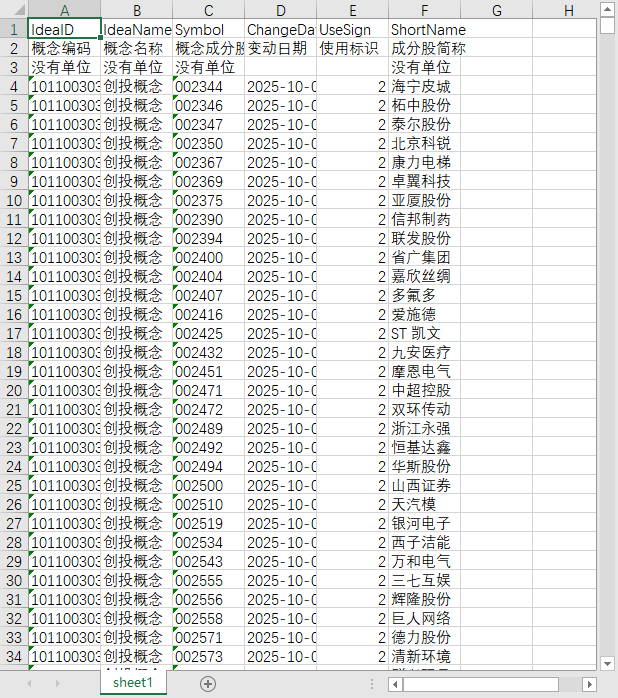Screen dimensions: 618x698
Task: Click symbol cell 002350
Action: 208,143
